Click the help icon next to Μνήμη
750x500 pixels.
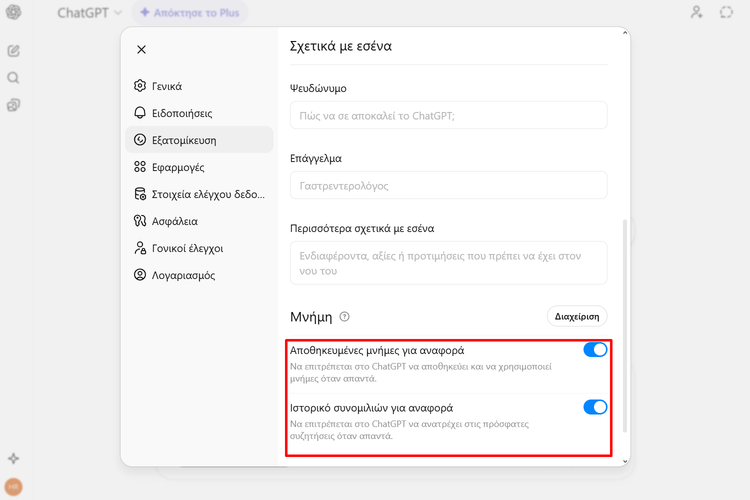point(345,317)
